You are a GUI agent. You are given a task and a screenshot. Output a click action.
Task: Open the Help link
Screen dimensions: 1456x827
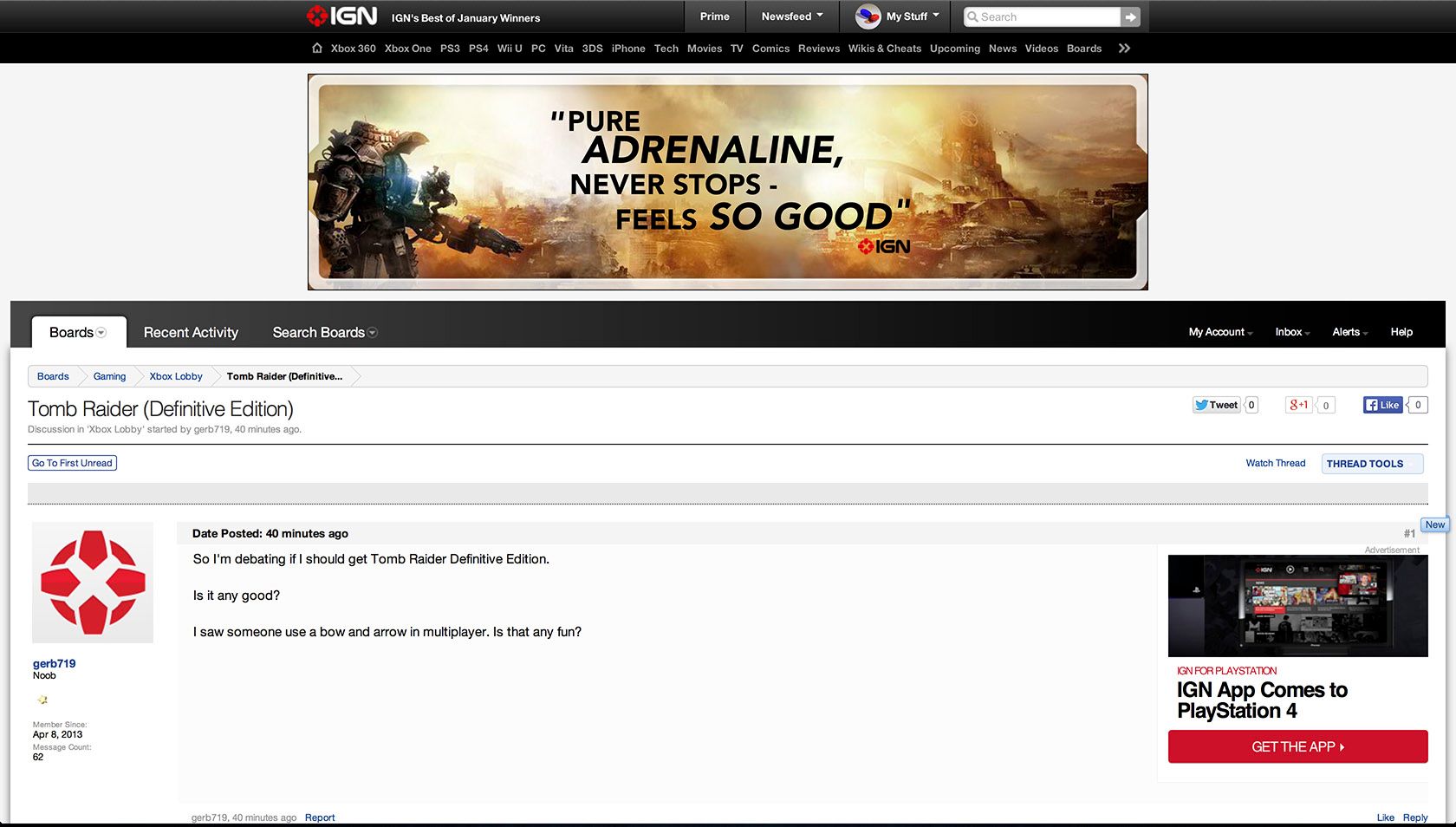[1401, 332]
